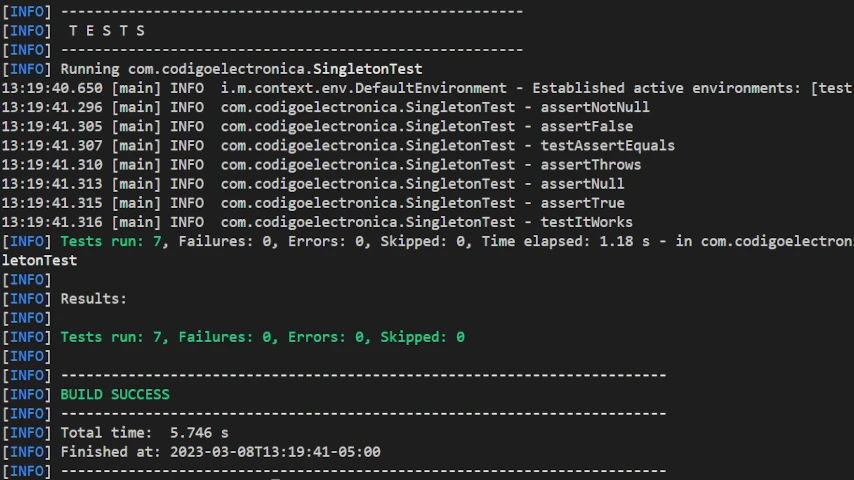Viewport: 854px width, 480px height.
Task: Click the [INFO] tag beside BUILD SUCCESS
Action: (27, 394)
